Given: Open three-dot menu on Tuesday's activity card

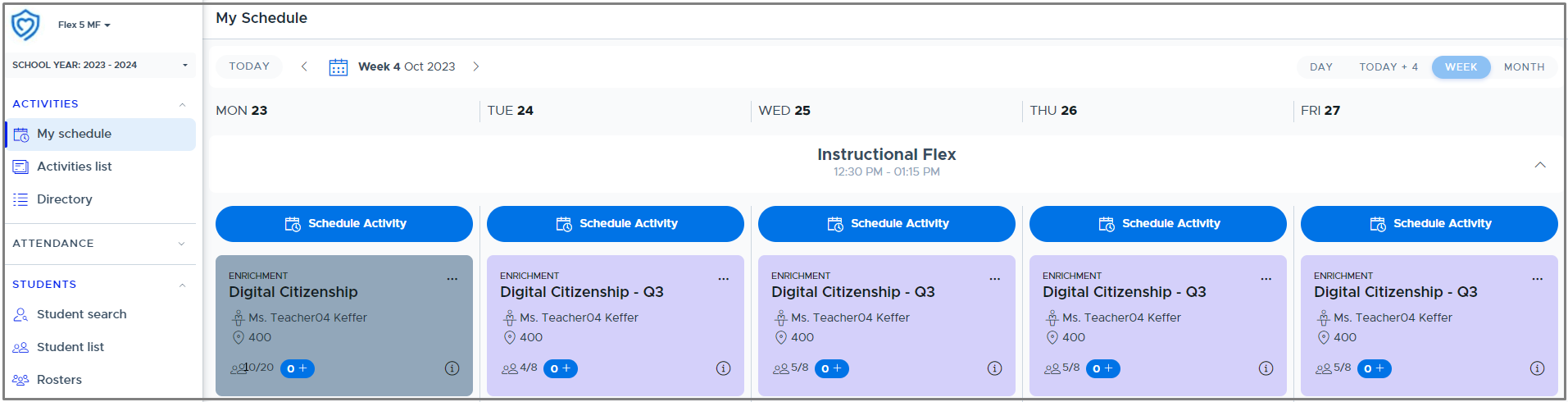Looking at the screenshot, I should (724, 279).
